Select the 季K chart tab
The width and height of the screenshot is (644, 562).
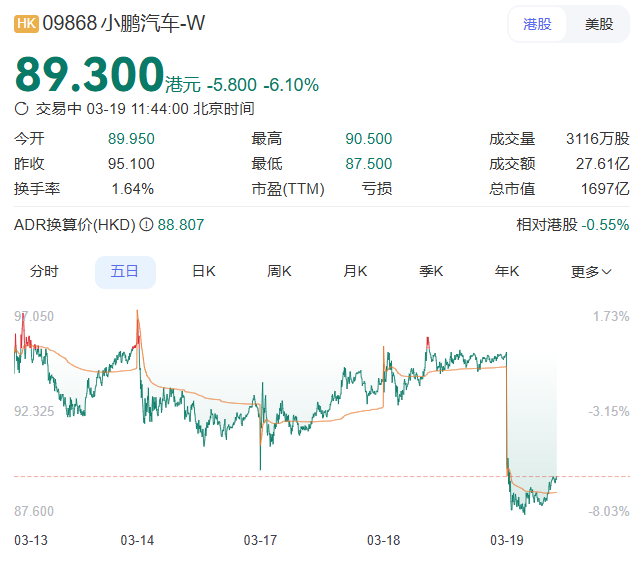tap(431, 271)
